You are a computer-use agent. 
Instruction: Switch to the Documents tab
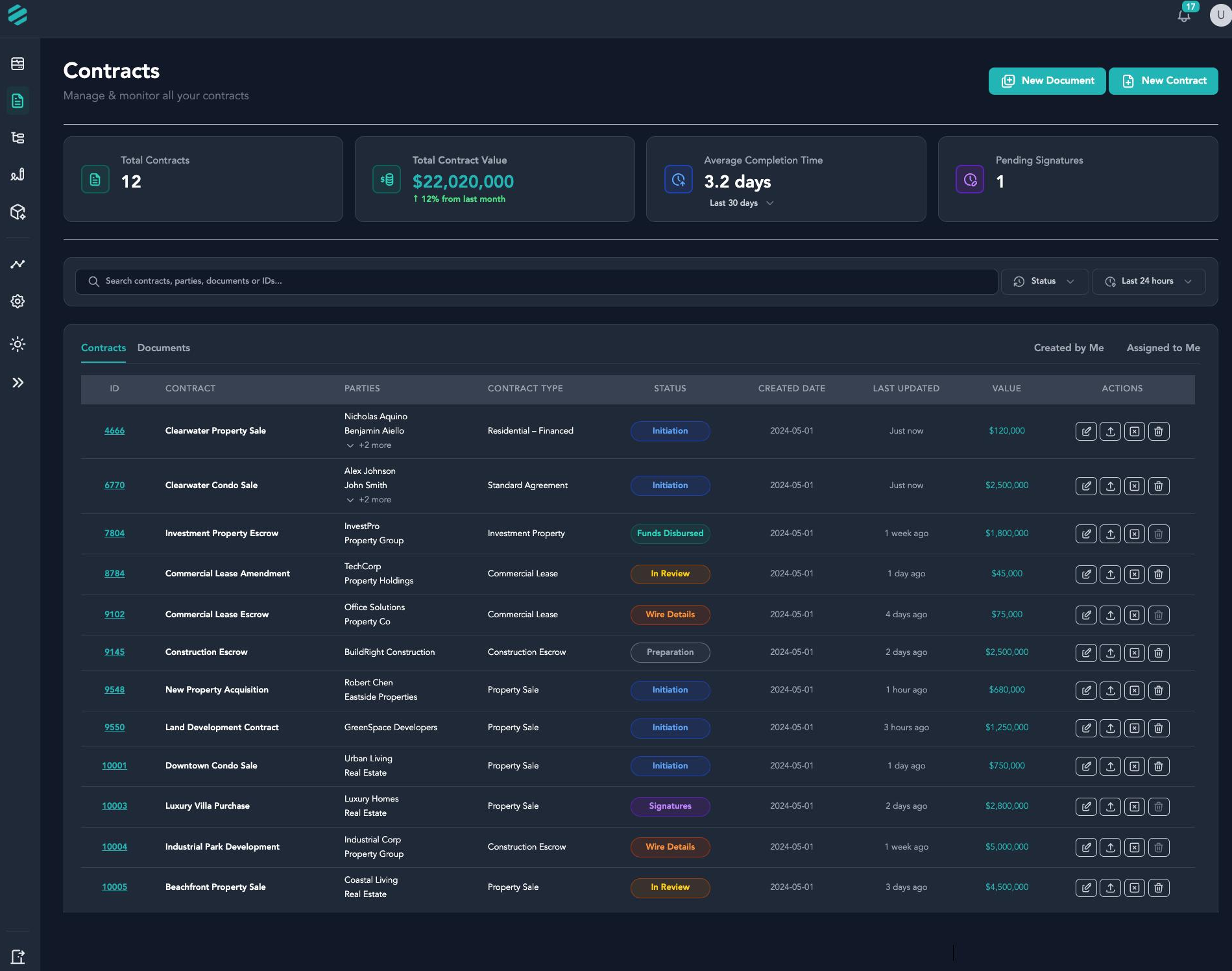click(x=163, y=348)
